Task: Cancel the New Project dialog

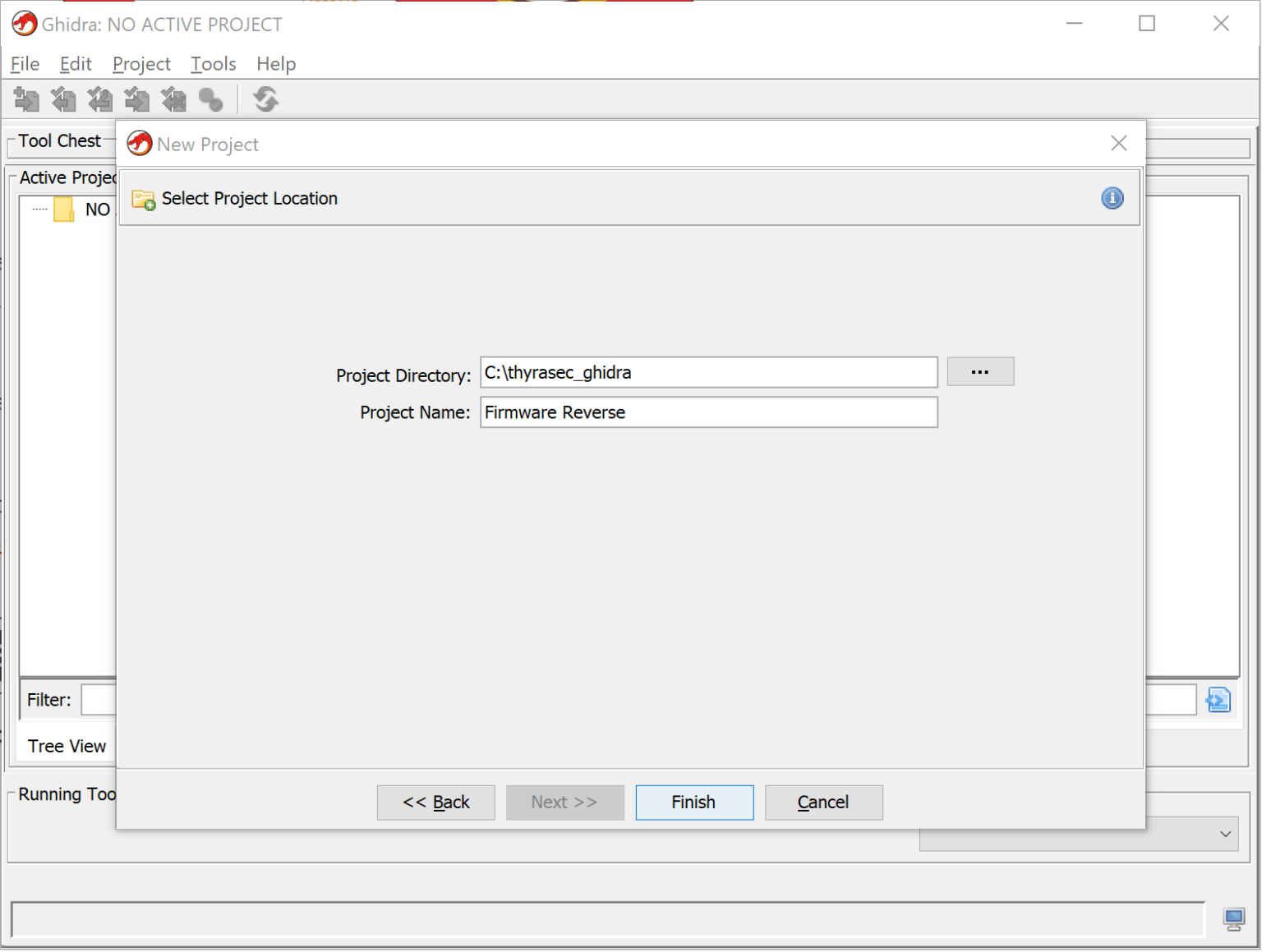Action: click(823, 802)
